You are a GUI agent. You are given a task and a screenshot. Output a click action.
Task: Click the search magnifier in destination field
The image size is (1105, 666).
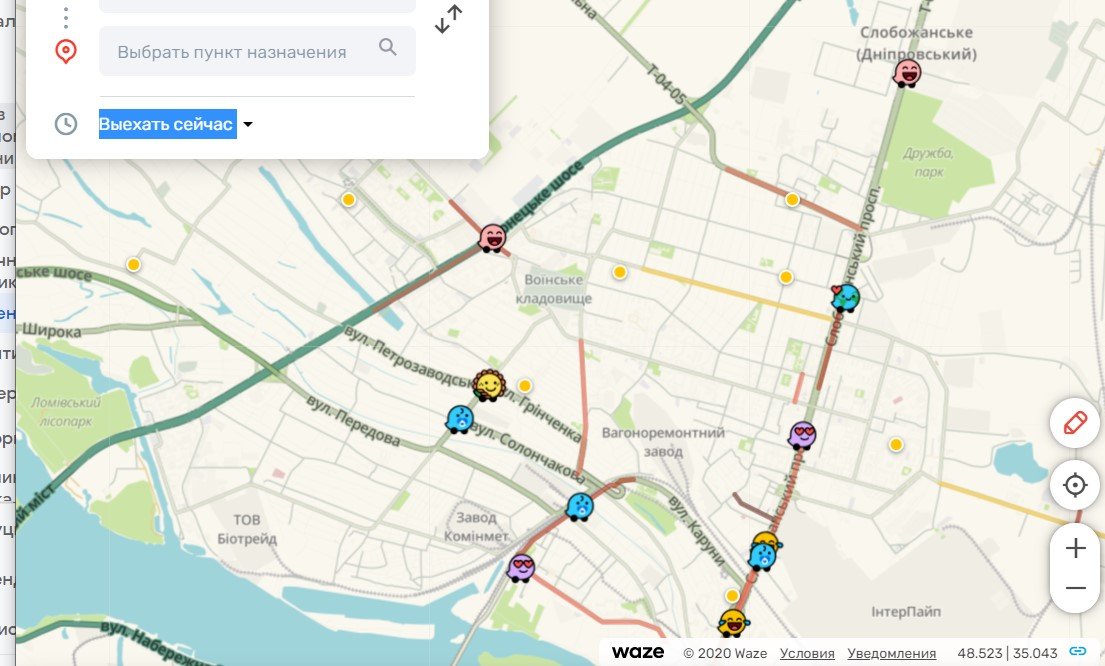388,48
